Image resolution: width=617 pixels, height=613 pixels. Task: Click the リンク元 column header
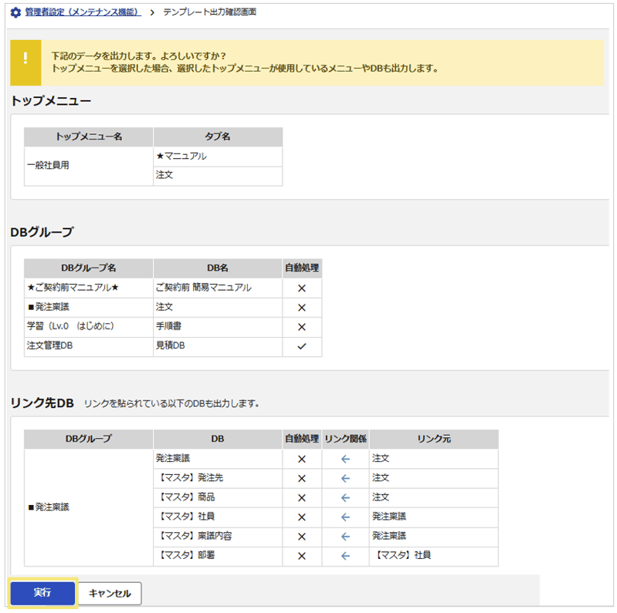coord(434,439)
